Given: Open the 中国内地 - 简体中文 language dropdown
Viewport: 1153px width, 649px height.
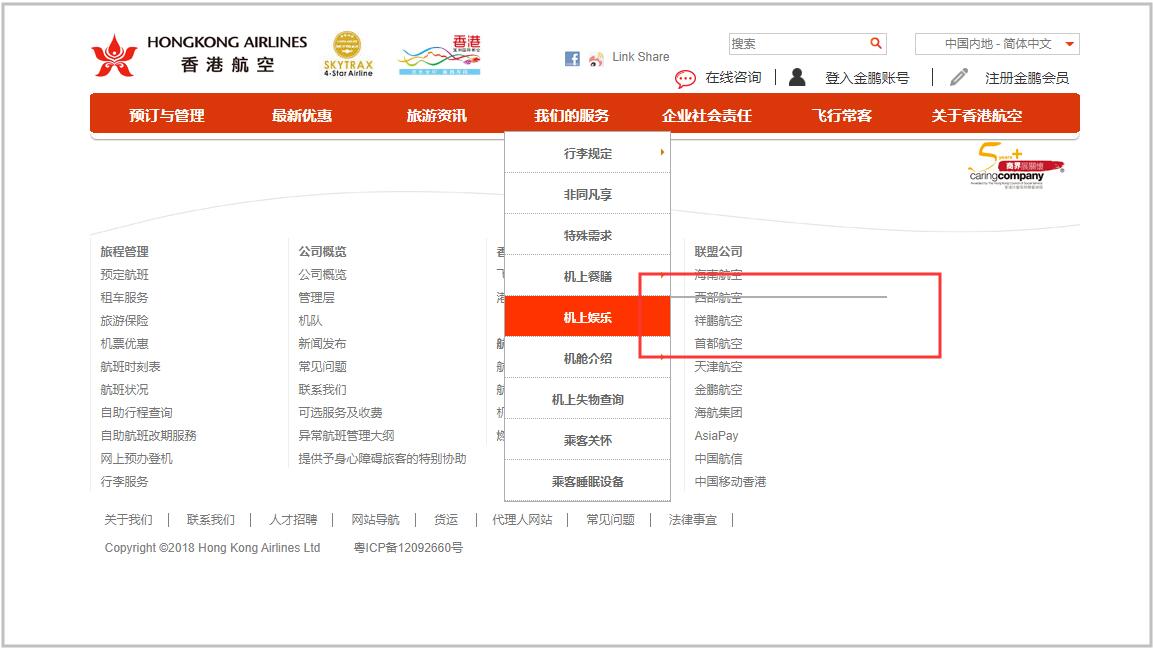Looking at the screenshot, I should click(x=997, y=43).
